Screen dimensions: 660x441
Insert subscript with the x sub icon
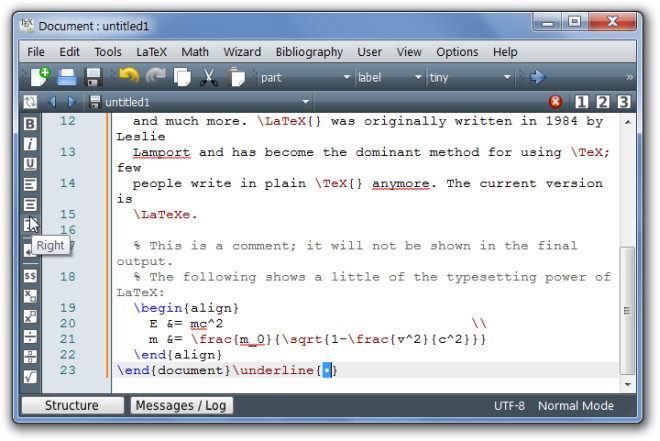(x=30, y=296)
